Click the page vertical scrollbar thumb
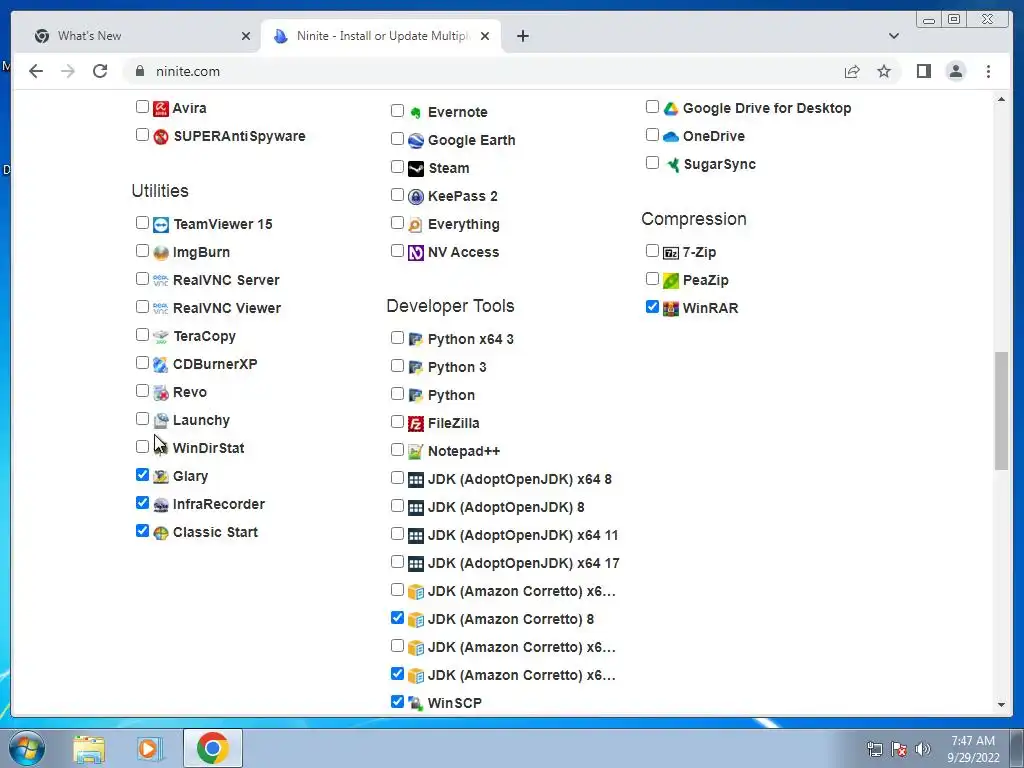Image resolution: width=1024 pixels, height=768 pixels. click(1001, 410)
